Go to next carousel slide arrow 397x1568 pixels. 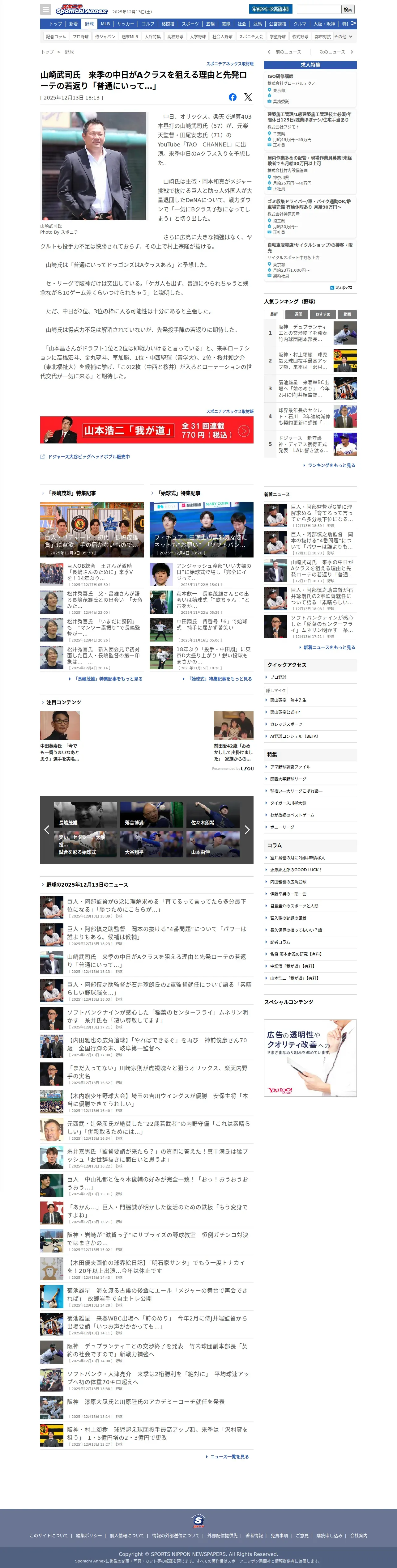coord(247,829)
